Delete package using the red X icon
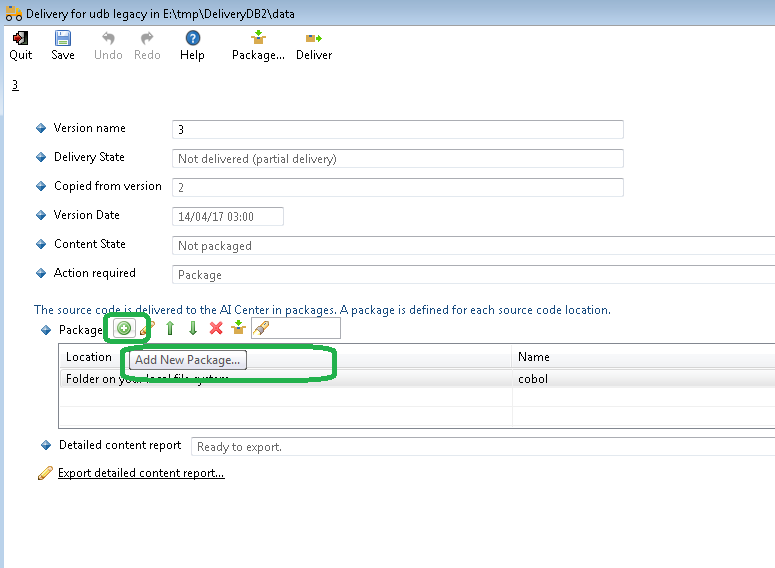The image size is (775, 568). click(x=216, y=328)
